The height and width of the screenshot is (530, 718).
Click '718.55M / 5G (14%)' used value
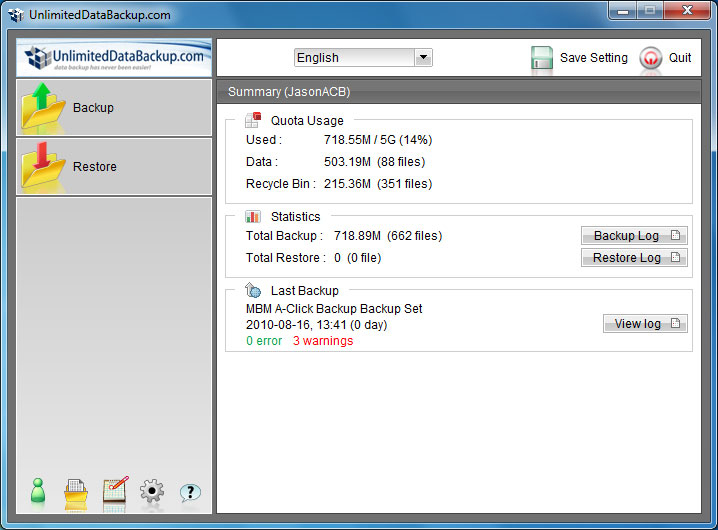point(378,140)
